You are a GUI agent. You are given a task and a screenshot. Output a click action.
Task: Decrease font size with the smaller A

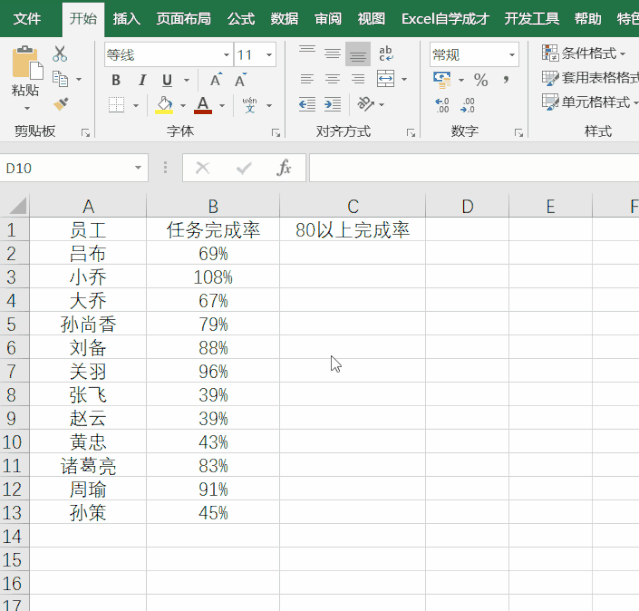(x=241, y=80)
